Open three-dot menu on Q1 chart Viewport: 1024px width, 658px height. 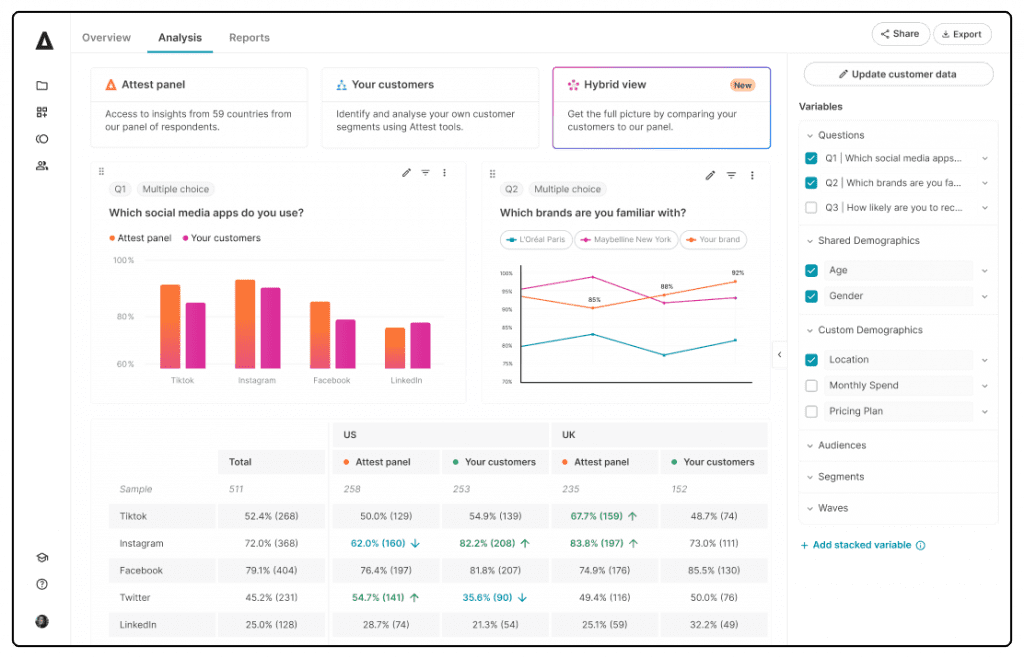444,173
